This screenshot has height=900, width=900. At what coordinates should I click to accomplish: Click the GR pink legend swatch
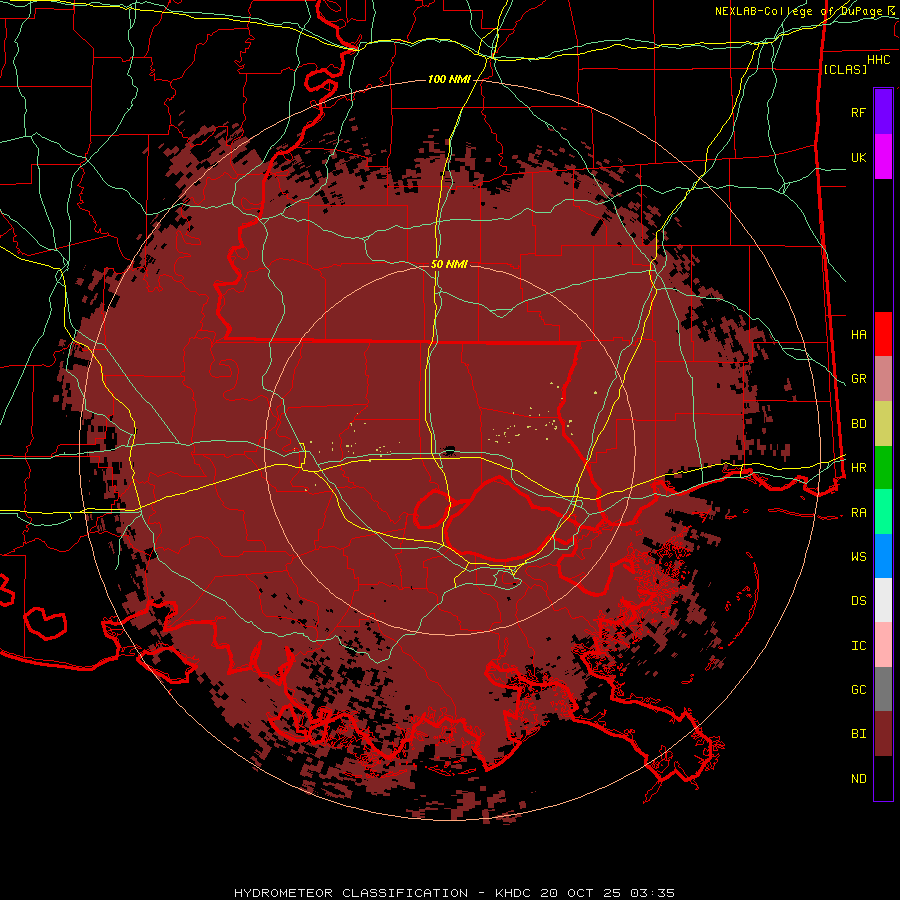(x=883, y=379)
